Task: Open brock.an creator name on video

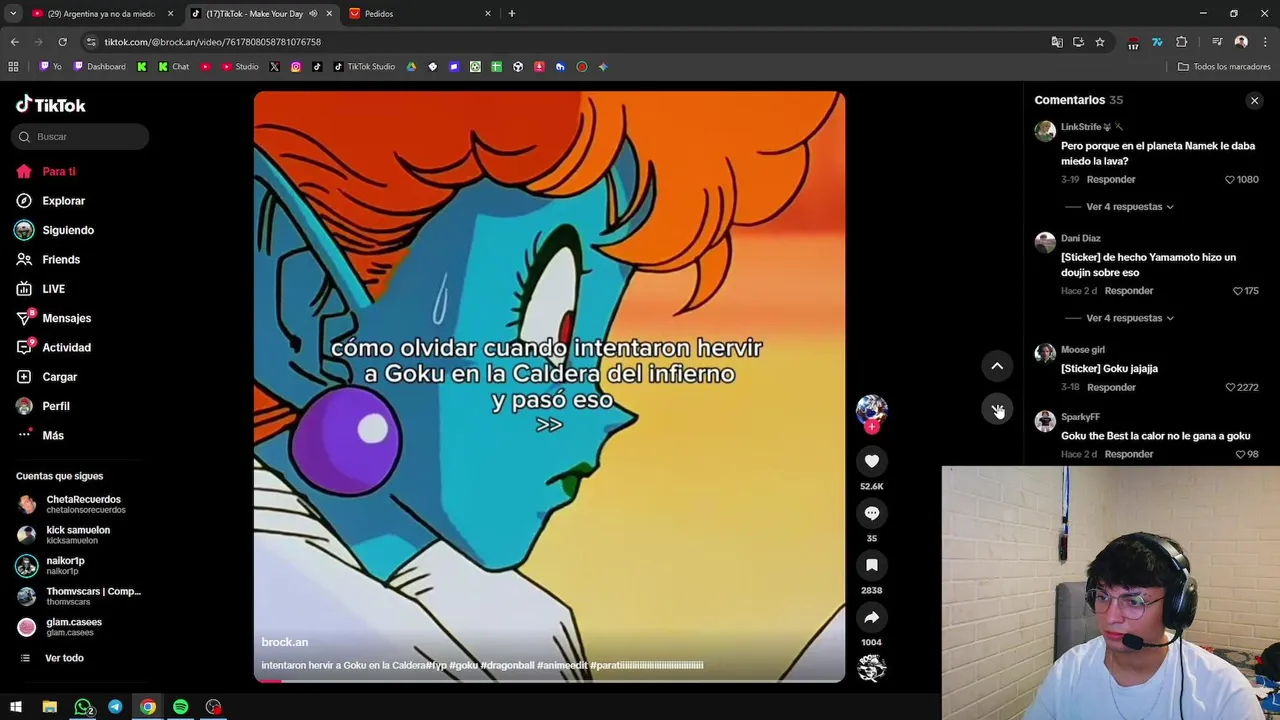Action: tap(285, 642)
